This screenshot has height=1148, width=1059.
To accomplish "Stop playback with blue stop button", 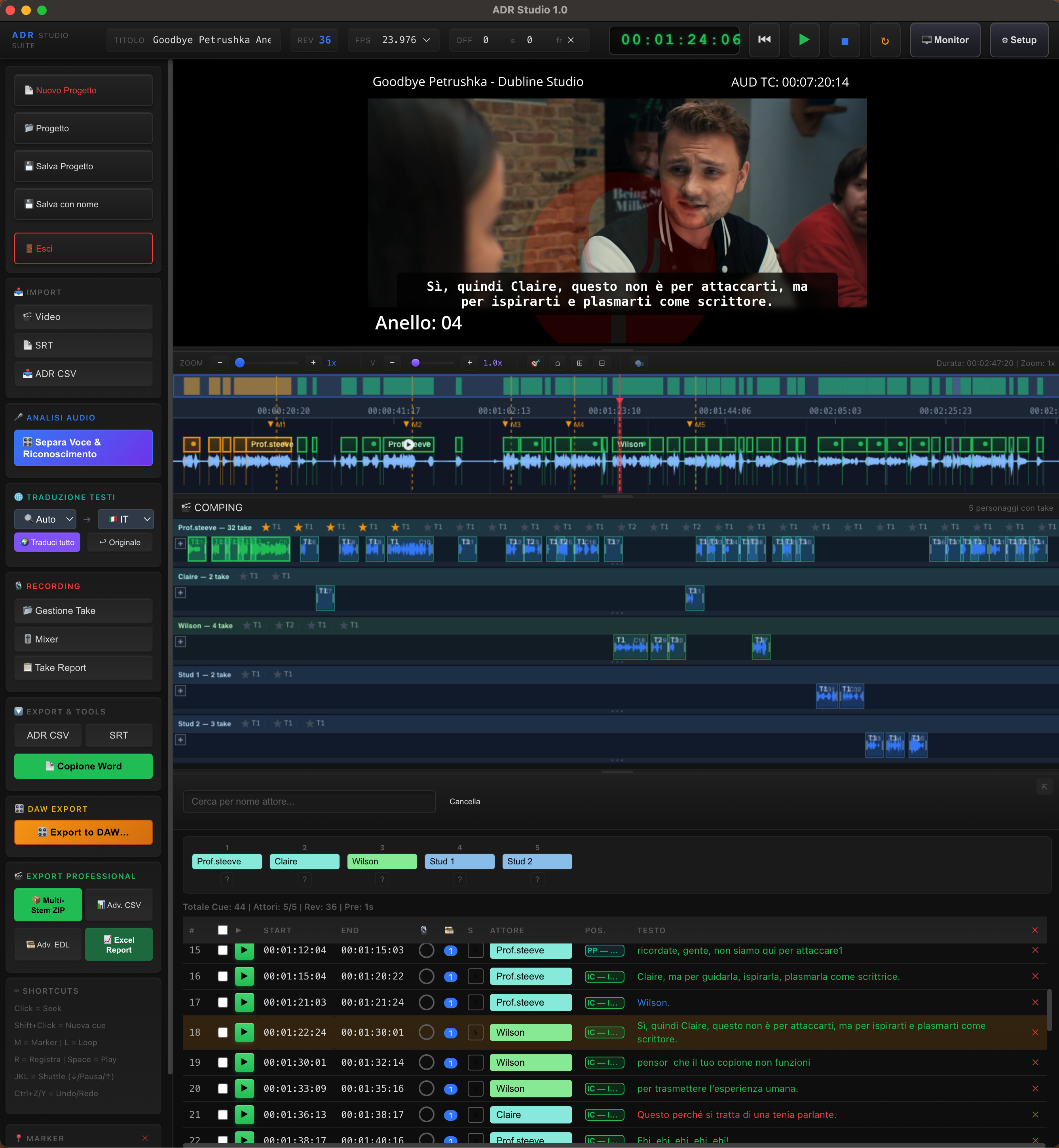I will (844, 40).
